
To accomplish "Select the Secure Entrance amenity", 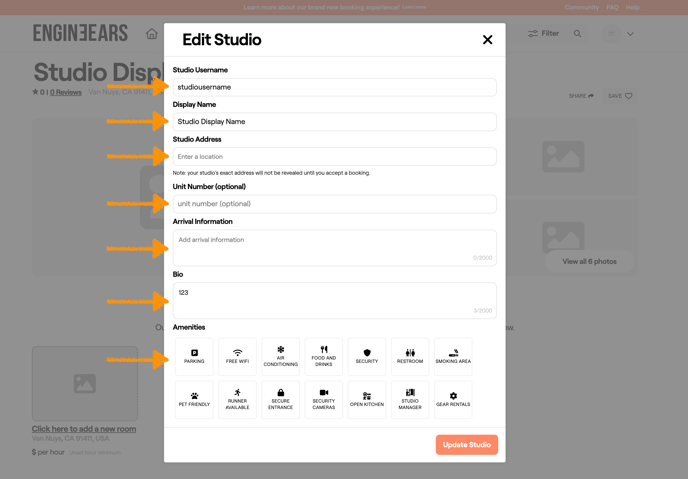I will coord(280,399).
